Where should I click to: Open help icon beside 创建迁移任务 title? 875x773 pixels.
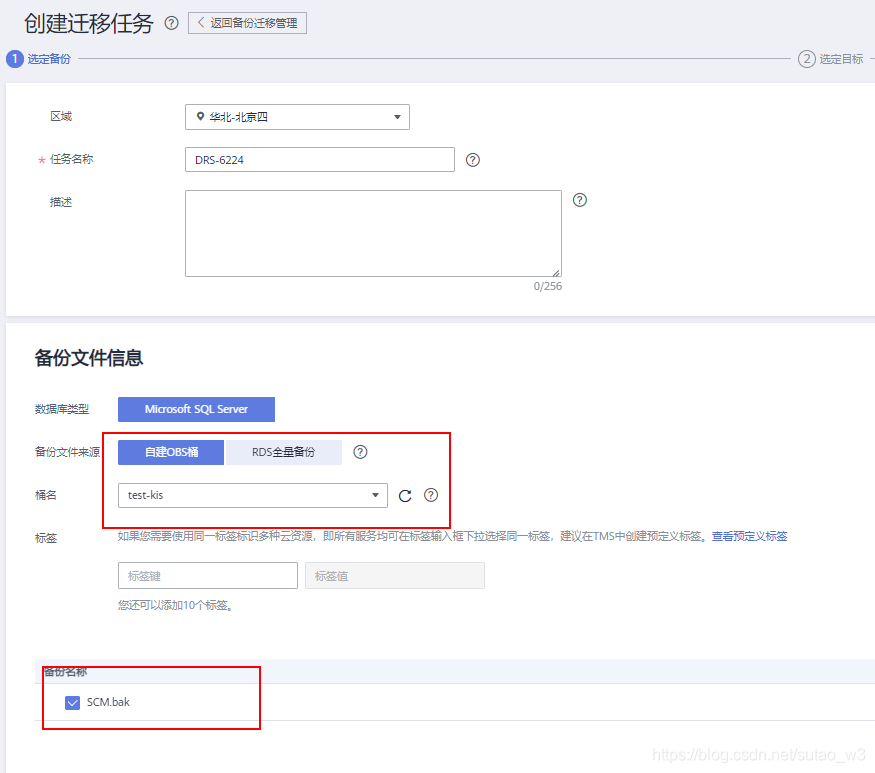coord(171,23)
